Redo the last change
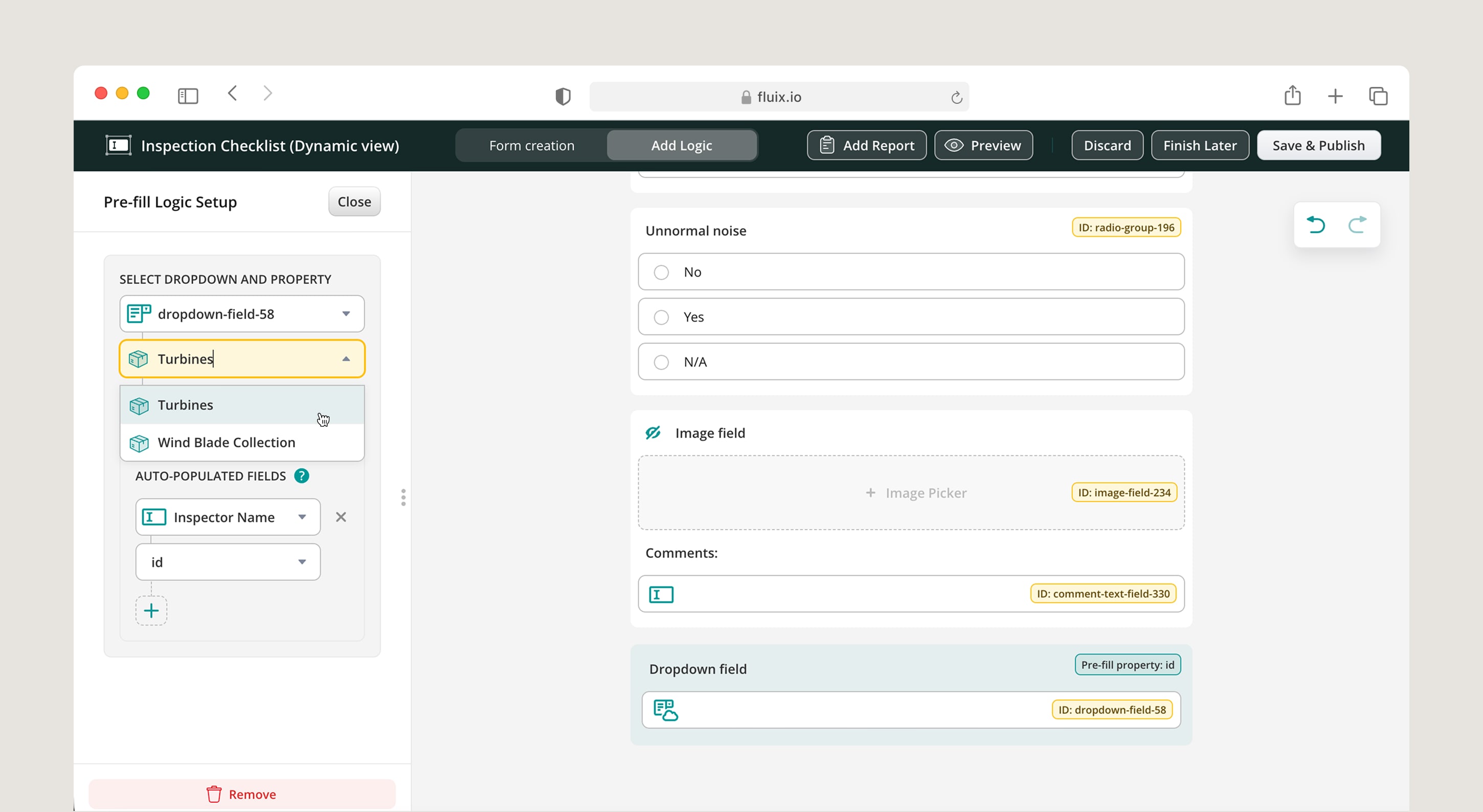Screen dimensions: 1483x812 (x=1358, y=224)
